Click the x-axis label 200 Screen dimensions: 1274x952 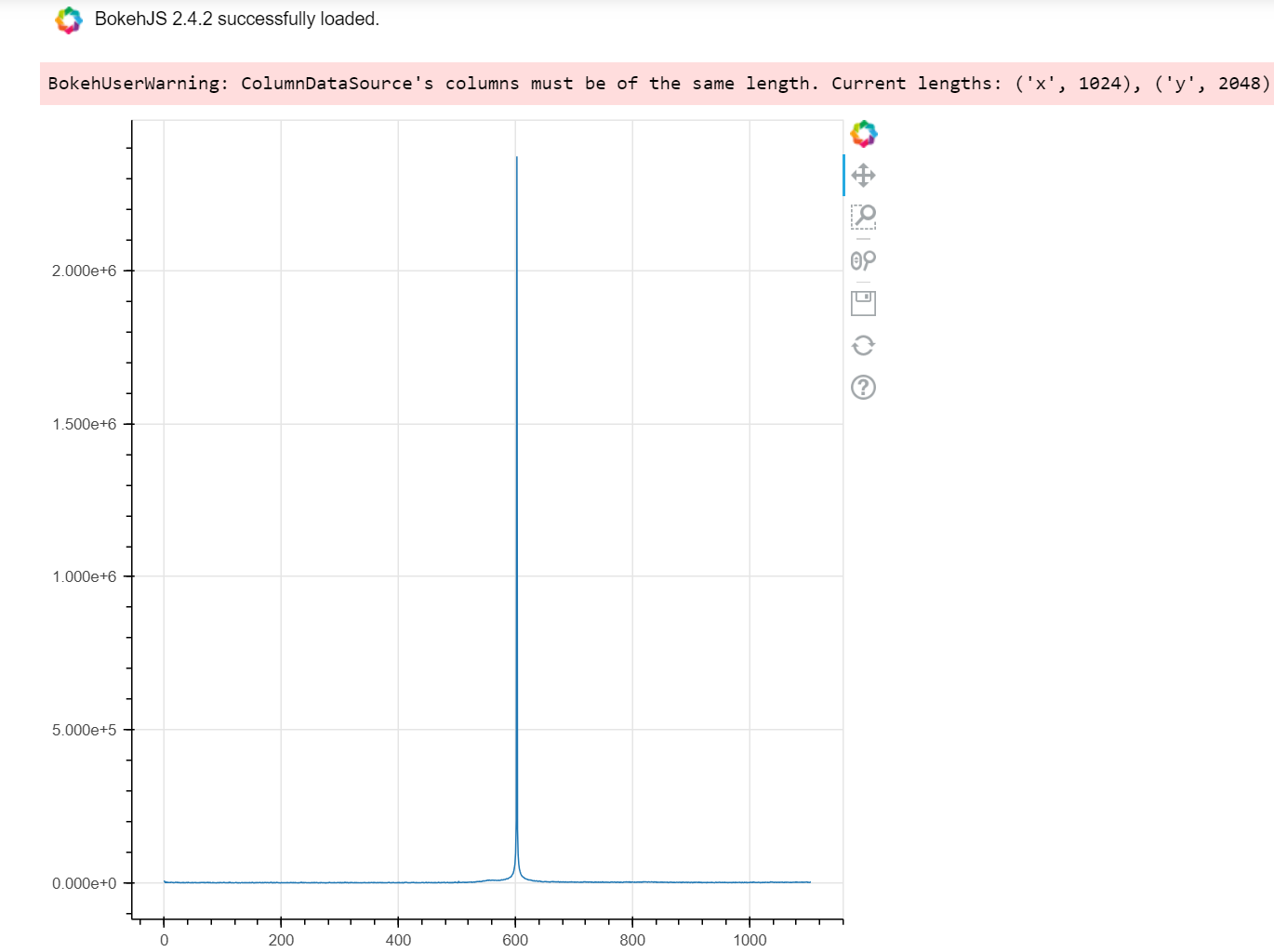pos(281,940)
